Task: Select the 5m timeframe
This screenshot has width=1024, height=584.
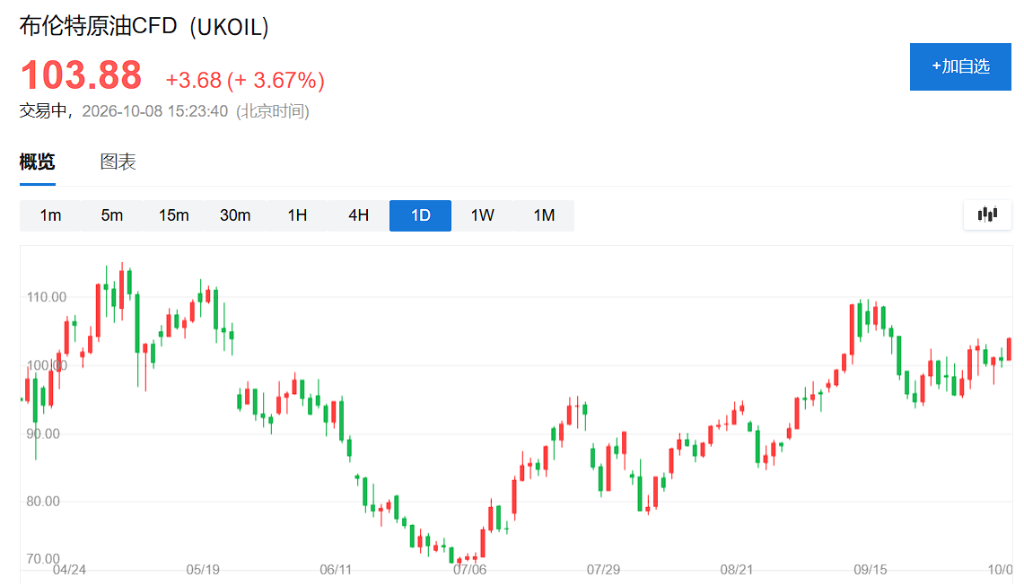Action: (112, 216)
